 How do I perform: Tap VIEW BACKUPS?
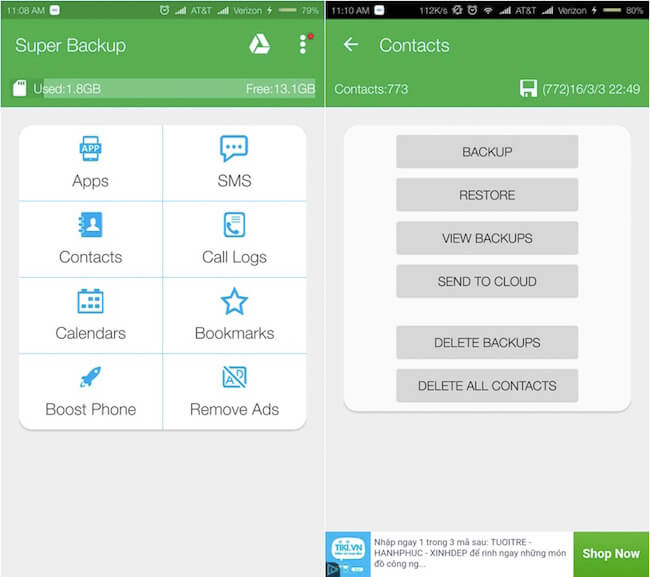coord(487,238)
